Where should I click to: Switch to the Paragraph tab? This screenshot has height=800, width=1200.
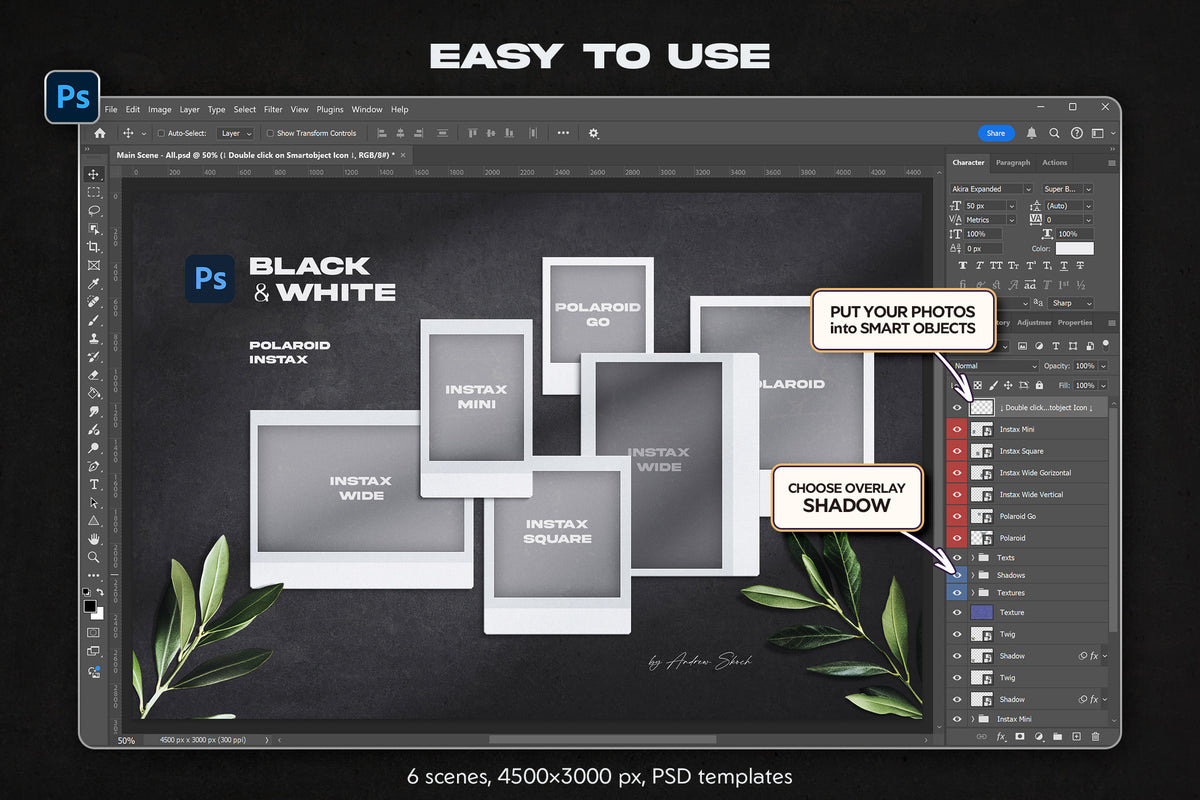[1013, 162]
